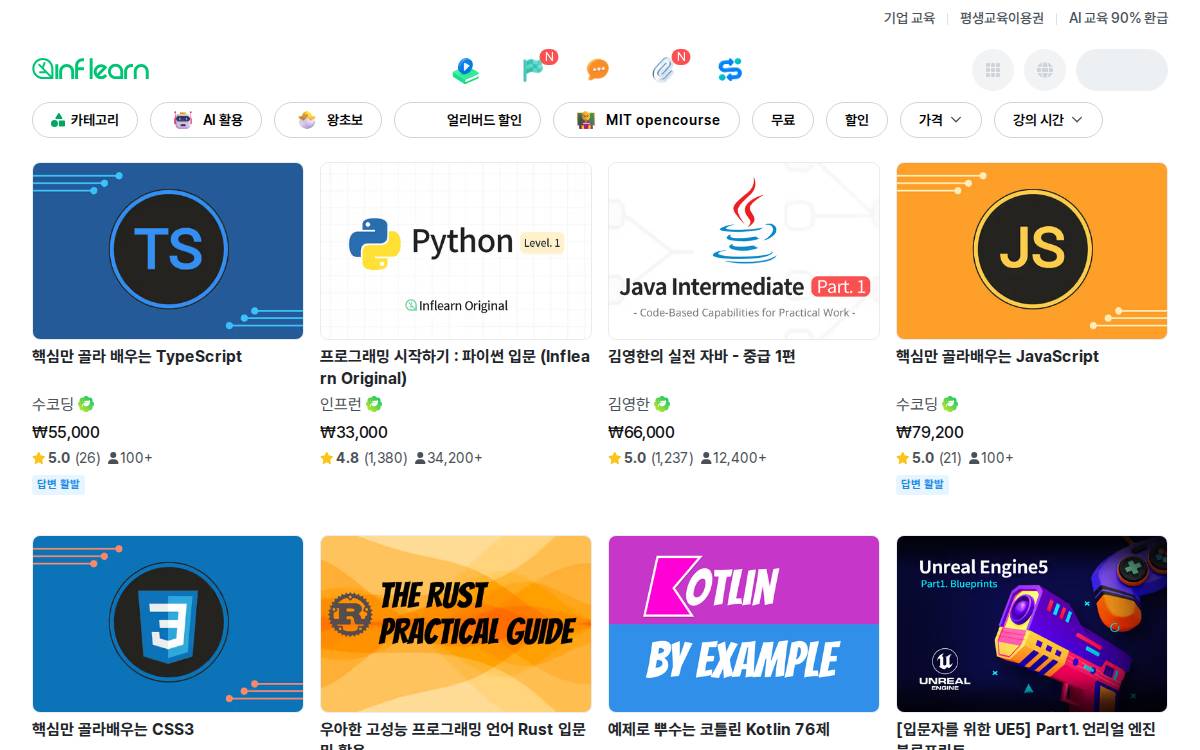This screenshot has height=750, width=1200.
Task: Open the grid apps menu button
Action: [x=993, y=70]
